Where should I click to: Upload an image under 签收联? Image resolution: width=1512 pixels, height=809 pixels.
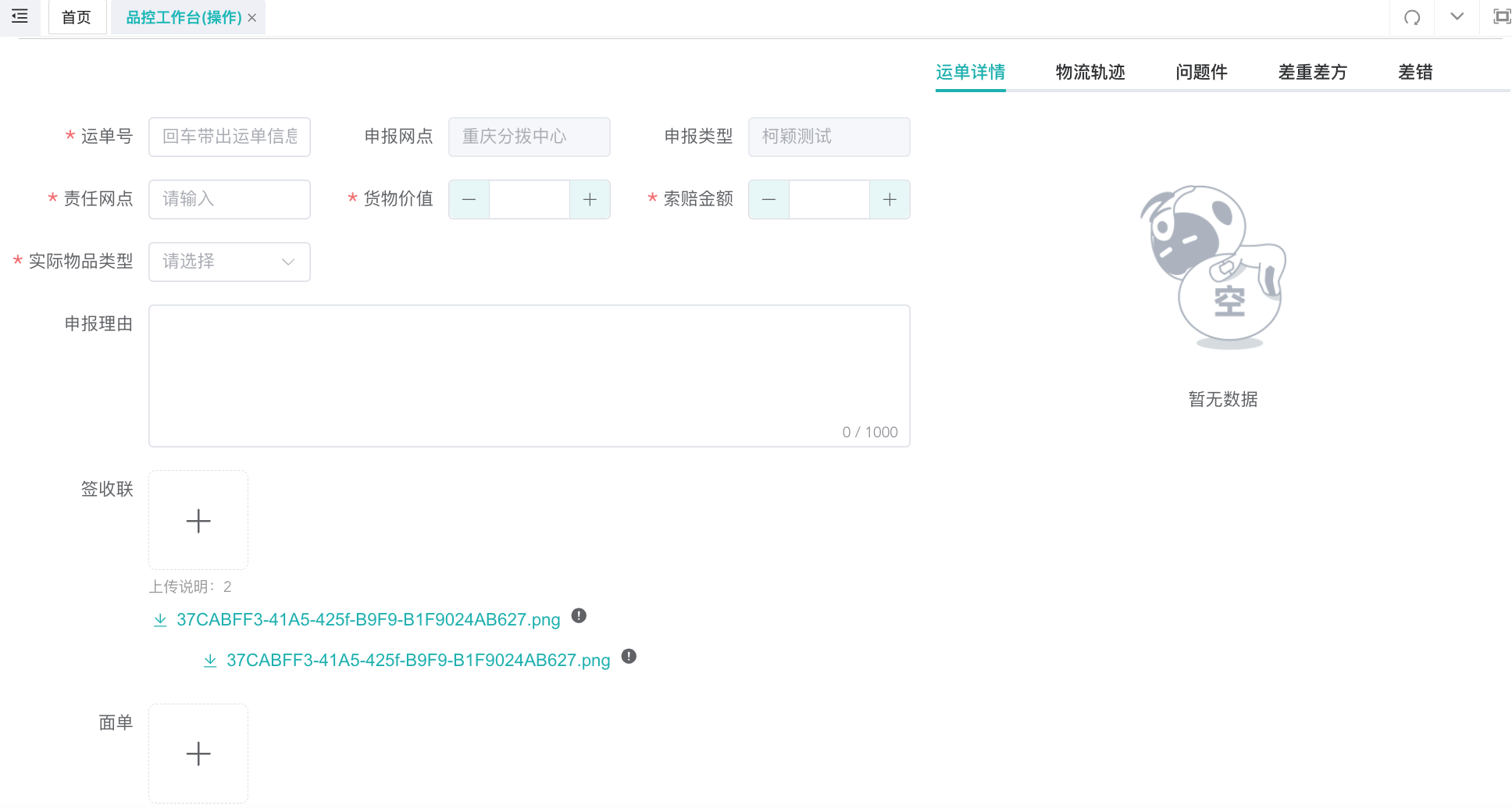(198, 520)
